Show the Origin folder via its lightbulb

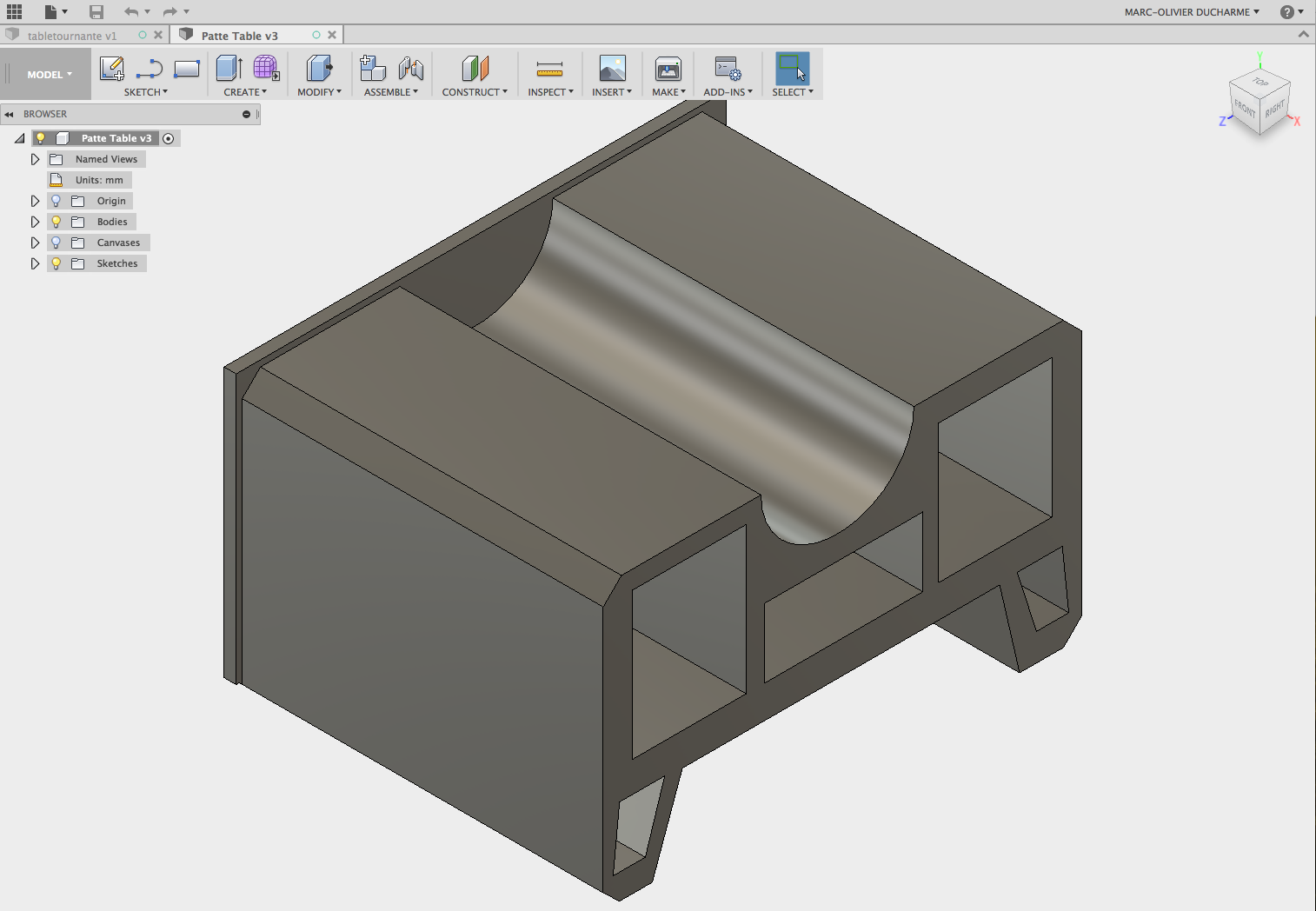coord(56,201)
